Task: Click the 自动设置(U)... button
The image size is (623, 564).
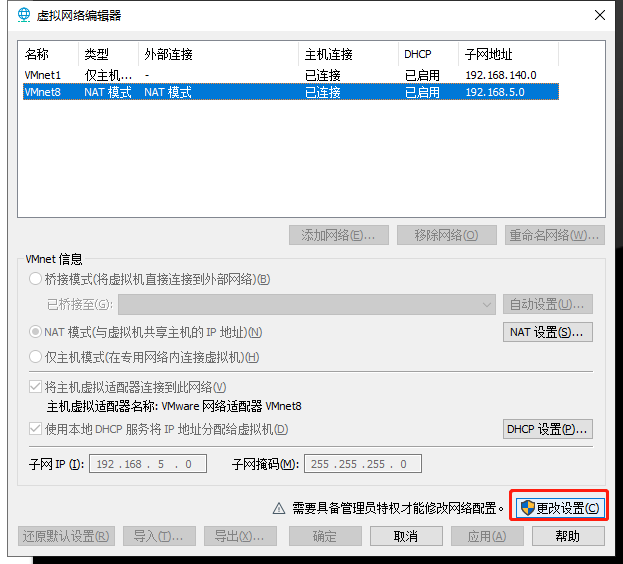Action: 548,305
